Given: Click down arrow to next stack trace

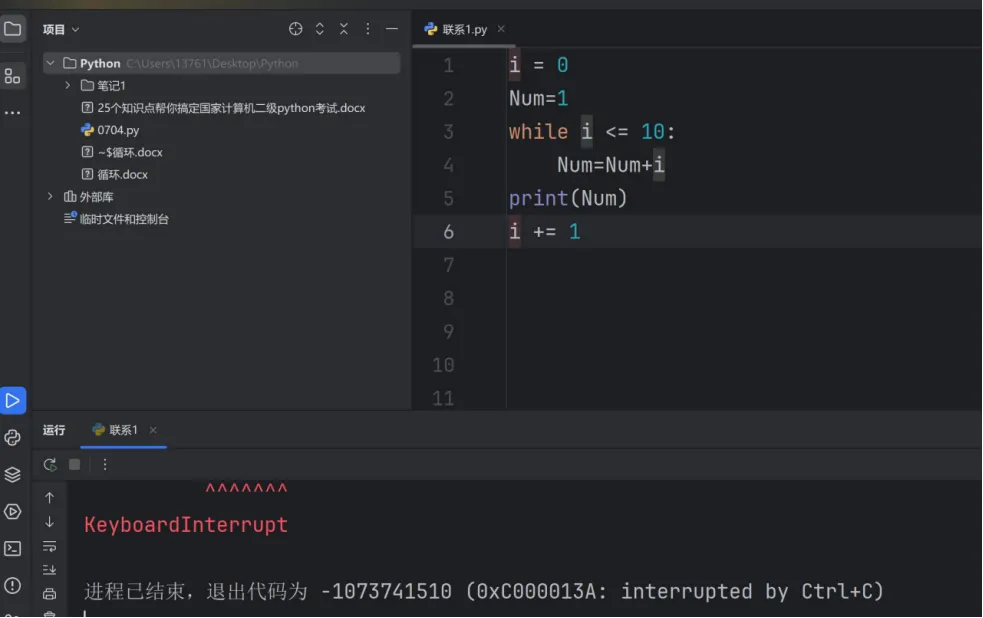Looking at the screenshot, I should 50,521.
